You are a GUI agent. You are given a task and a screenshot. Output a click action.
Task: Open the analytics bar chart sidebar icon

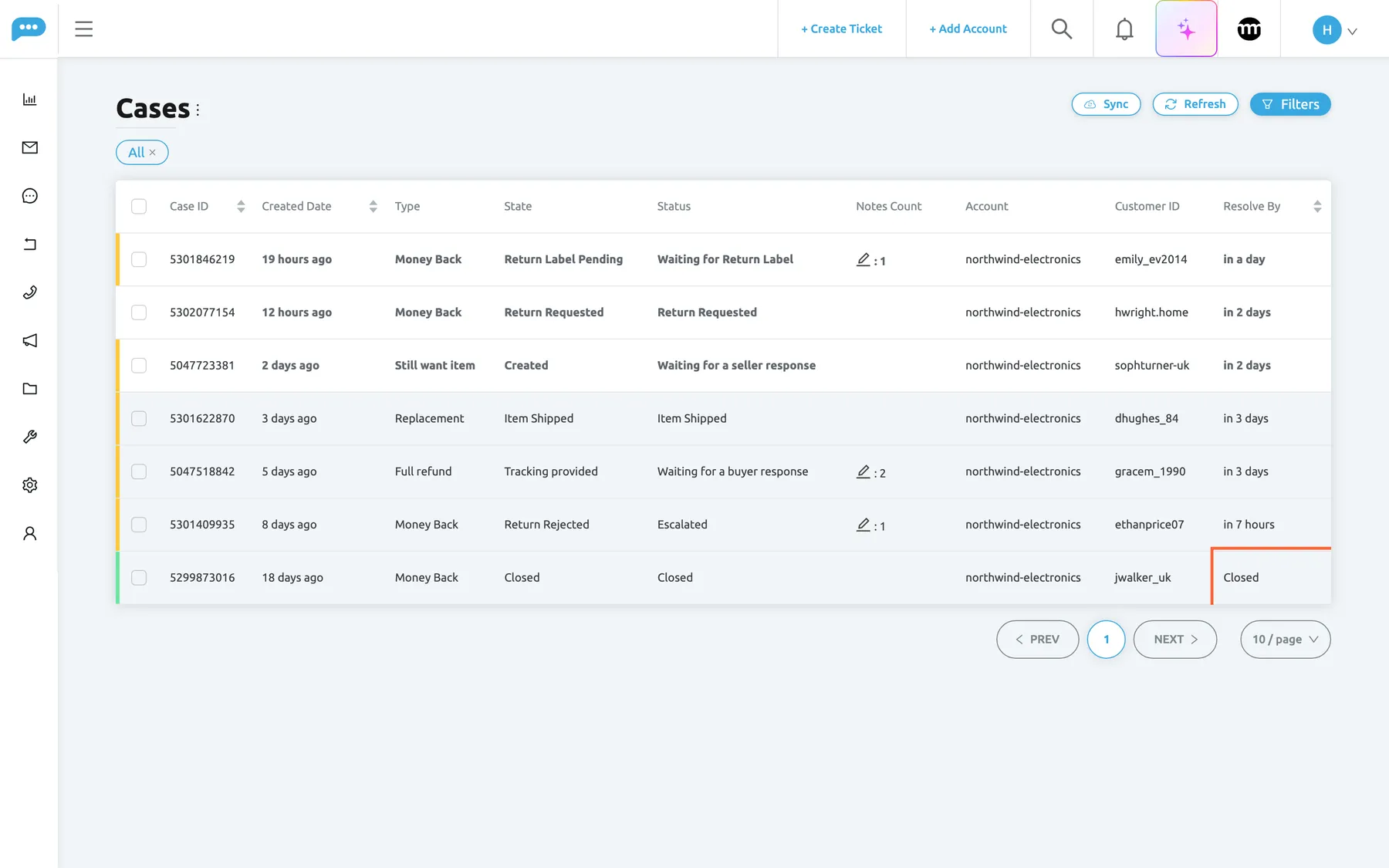click(30, 100)
